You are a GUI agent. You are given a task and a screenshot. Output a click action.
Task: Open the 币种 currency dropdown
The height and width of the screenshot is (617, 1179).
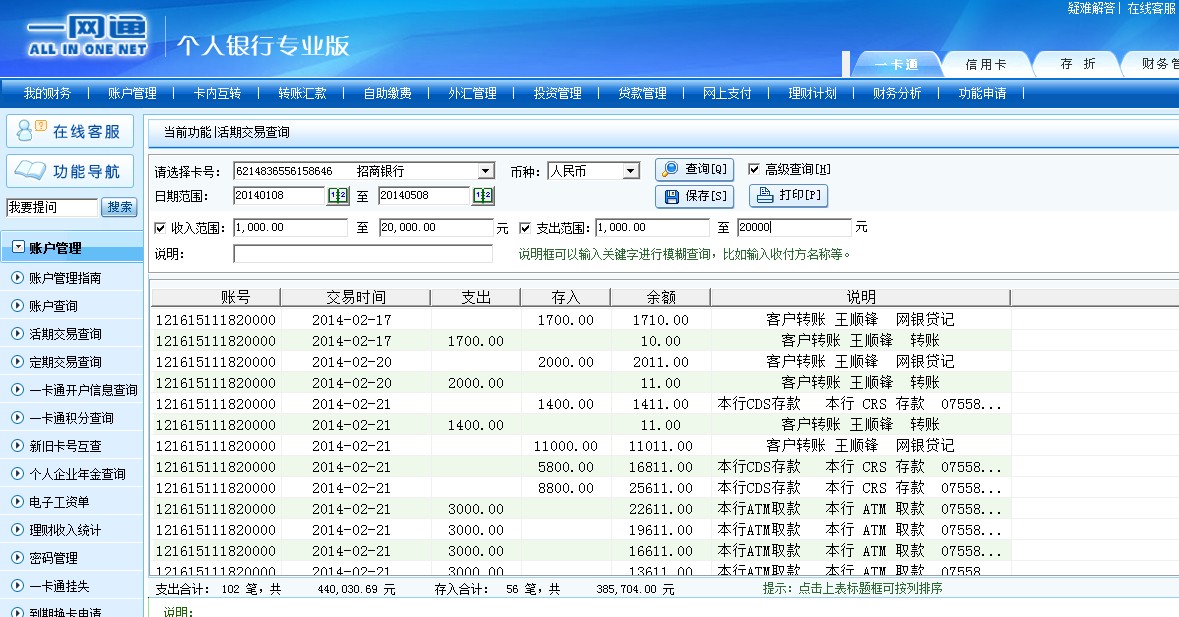pos(630,171)
